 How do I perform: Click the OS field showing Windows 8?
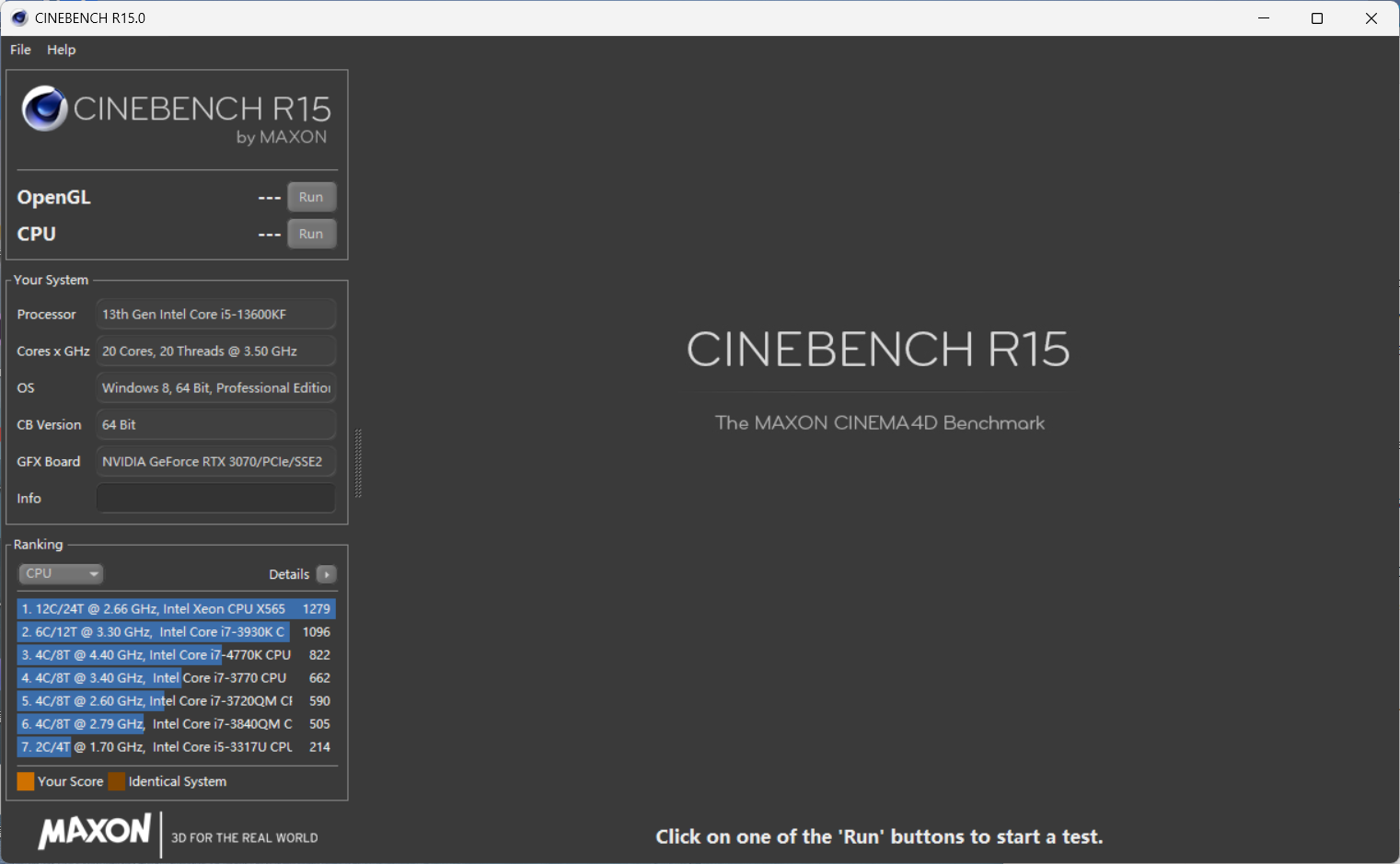point(215,387)
